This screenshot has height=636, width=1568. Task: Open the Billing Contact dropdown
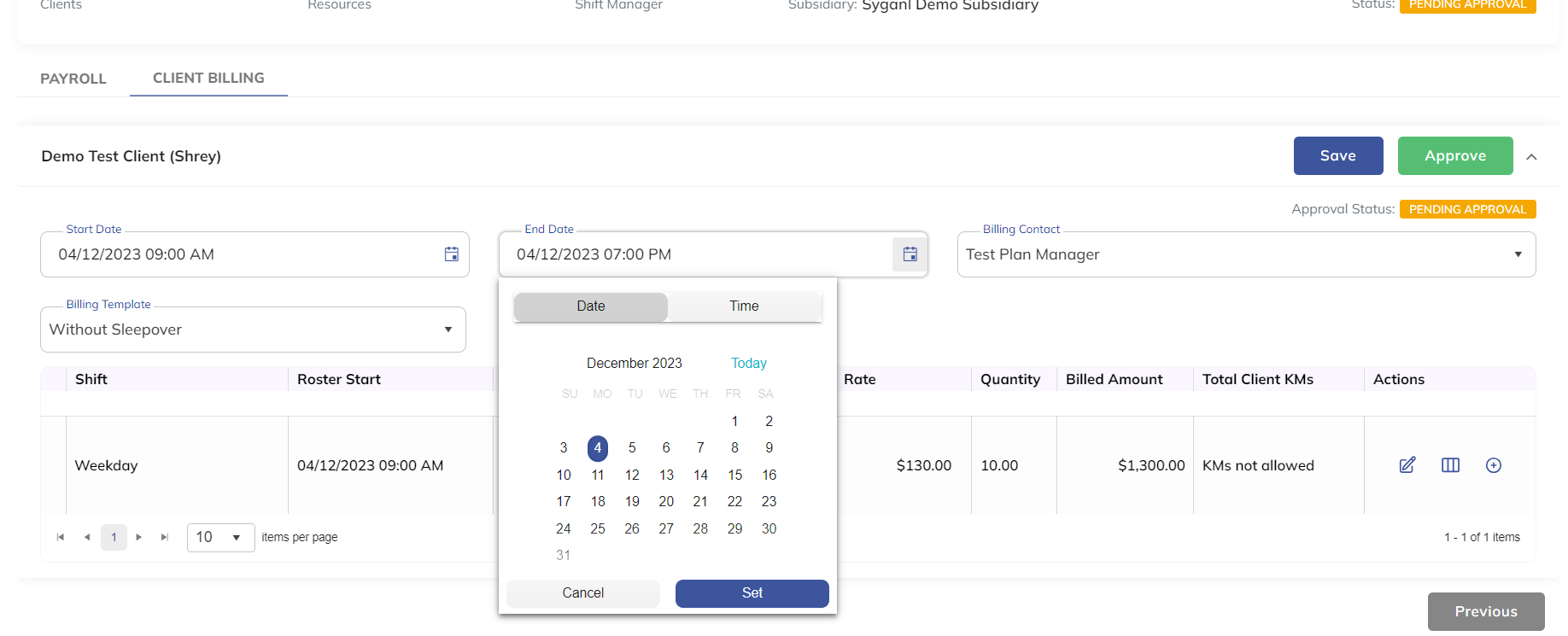point(1517,254)
